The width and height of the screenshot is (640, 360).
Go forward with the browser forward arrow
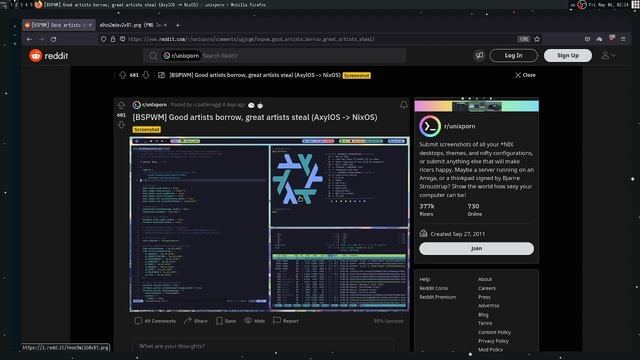(x=41, y=39)
